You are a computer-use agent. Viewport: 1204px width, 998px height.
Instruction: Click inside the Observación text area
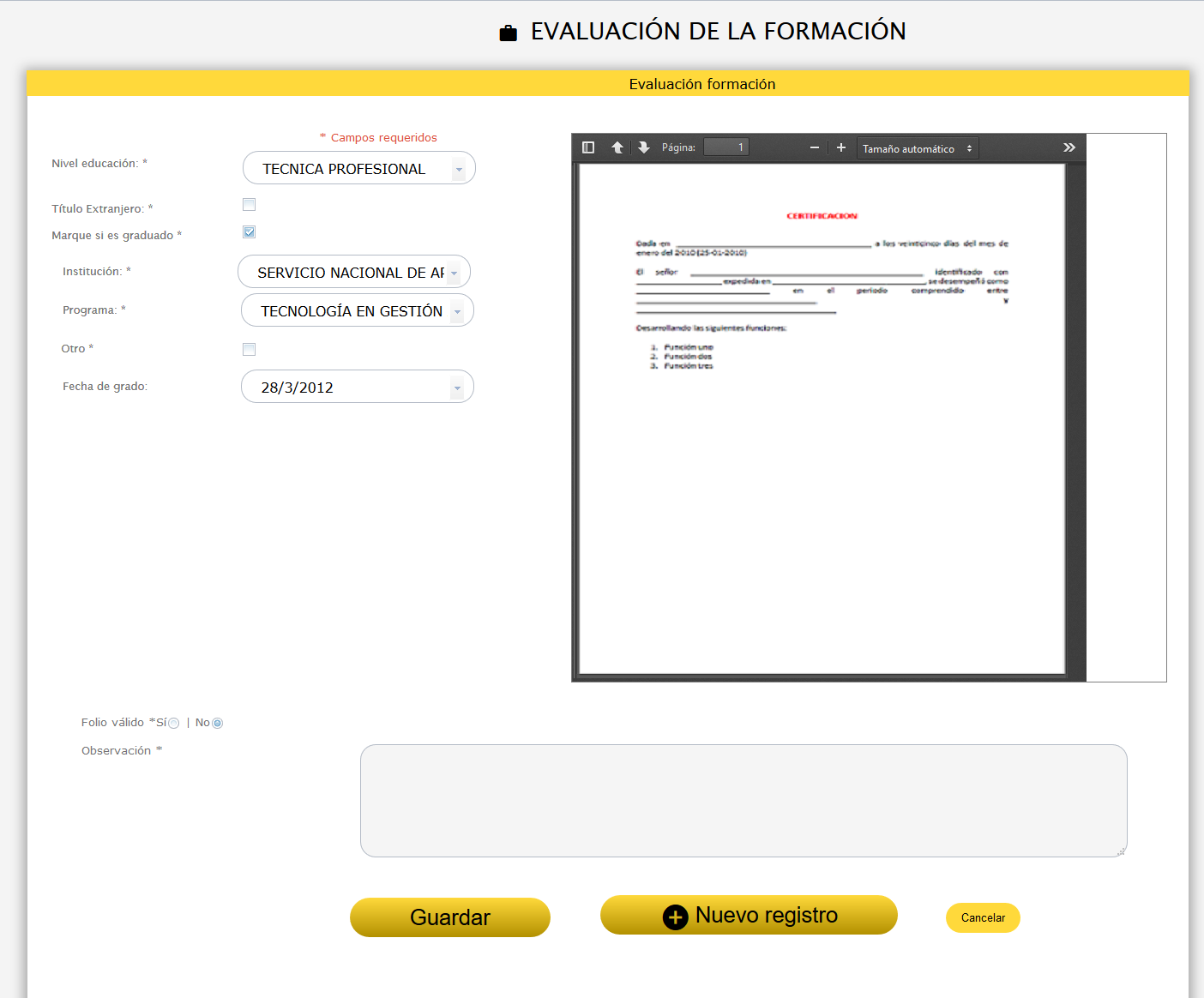click(743, 800)
